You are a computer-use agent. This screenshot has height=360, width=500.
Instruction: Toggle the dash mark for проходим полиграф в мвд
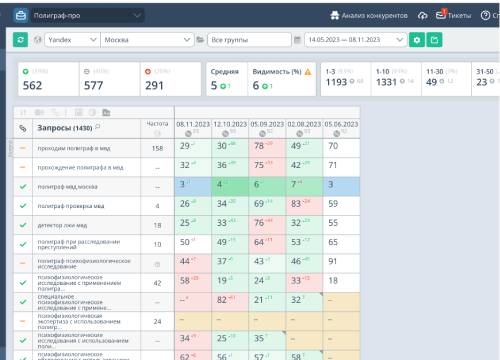(x=23, y=148)
